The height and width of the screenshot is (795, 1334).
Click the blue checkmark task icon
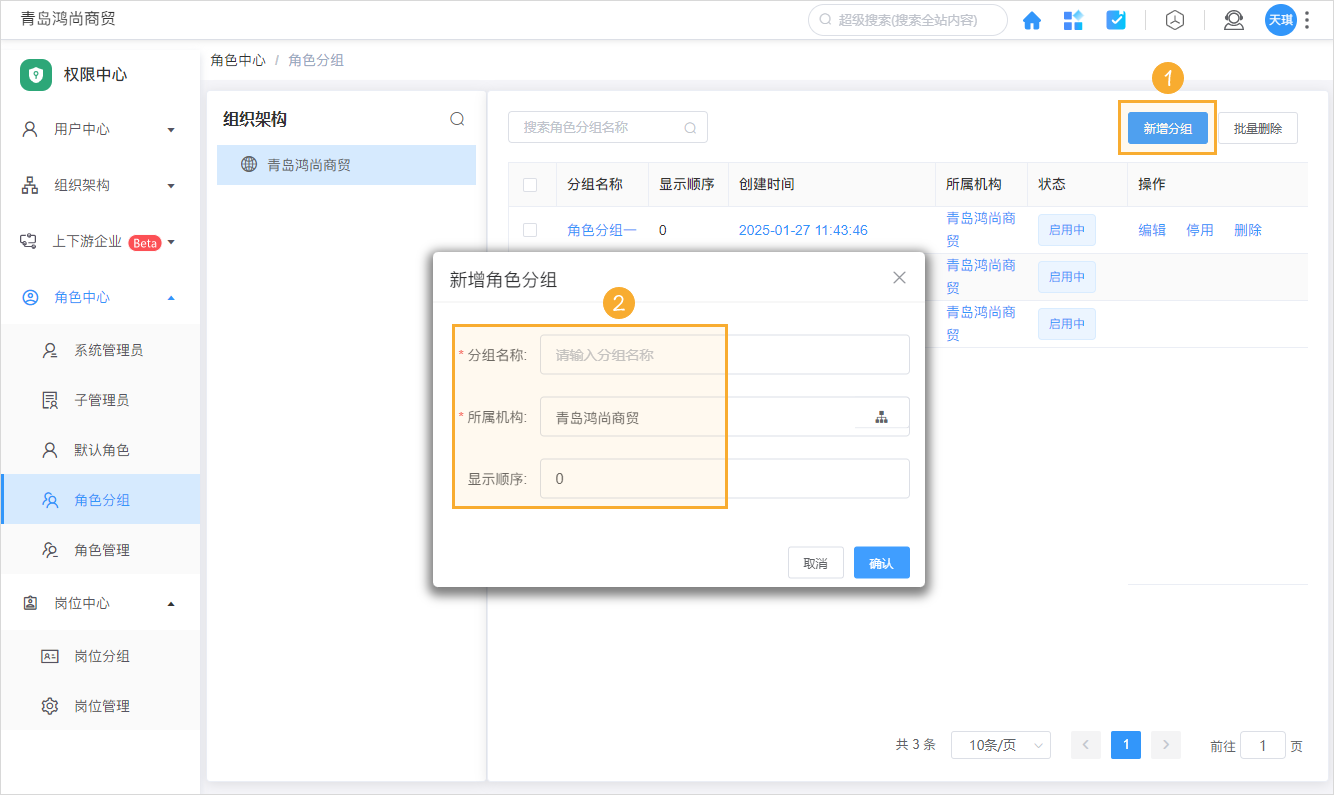[1116, 19]
